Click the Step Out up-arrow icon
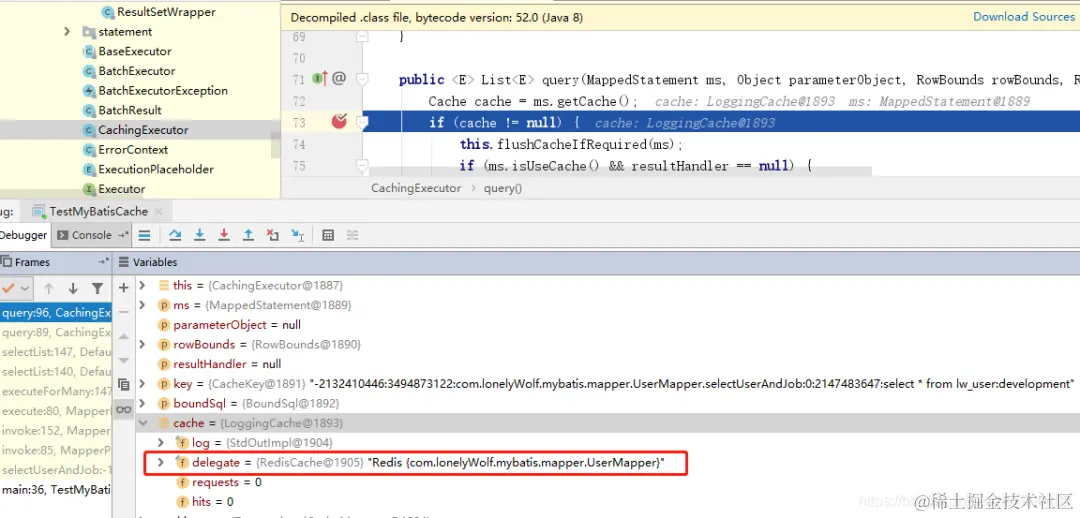 tap(248, 236)
